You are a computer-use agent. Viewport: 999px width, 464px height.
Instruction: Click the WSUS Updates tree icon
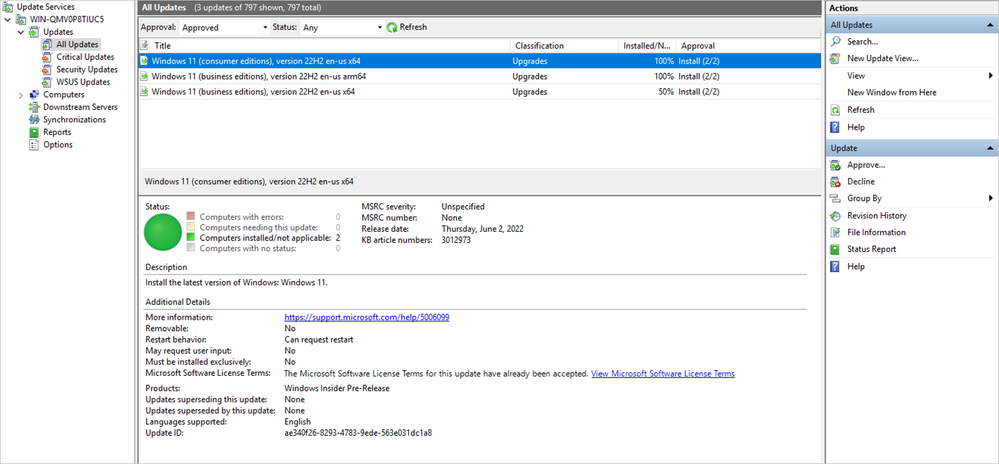click(x=47, y=82)
